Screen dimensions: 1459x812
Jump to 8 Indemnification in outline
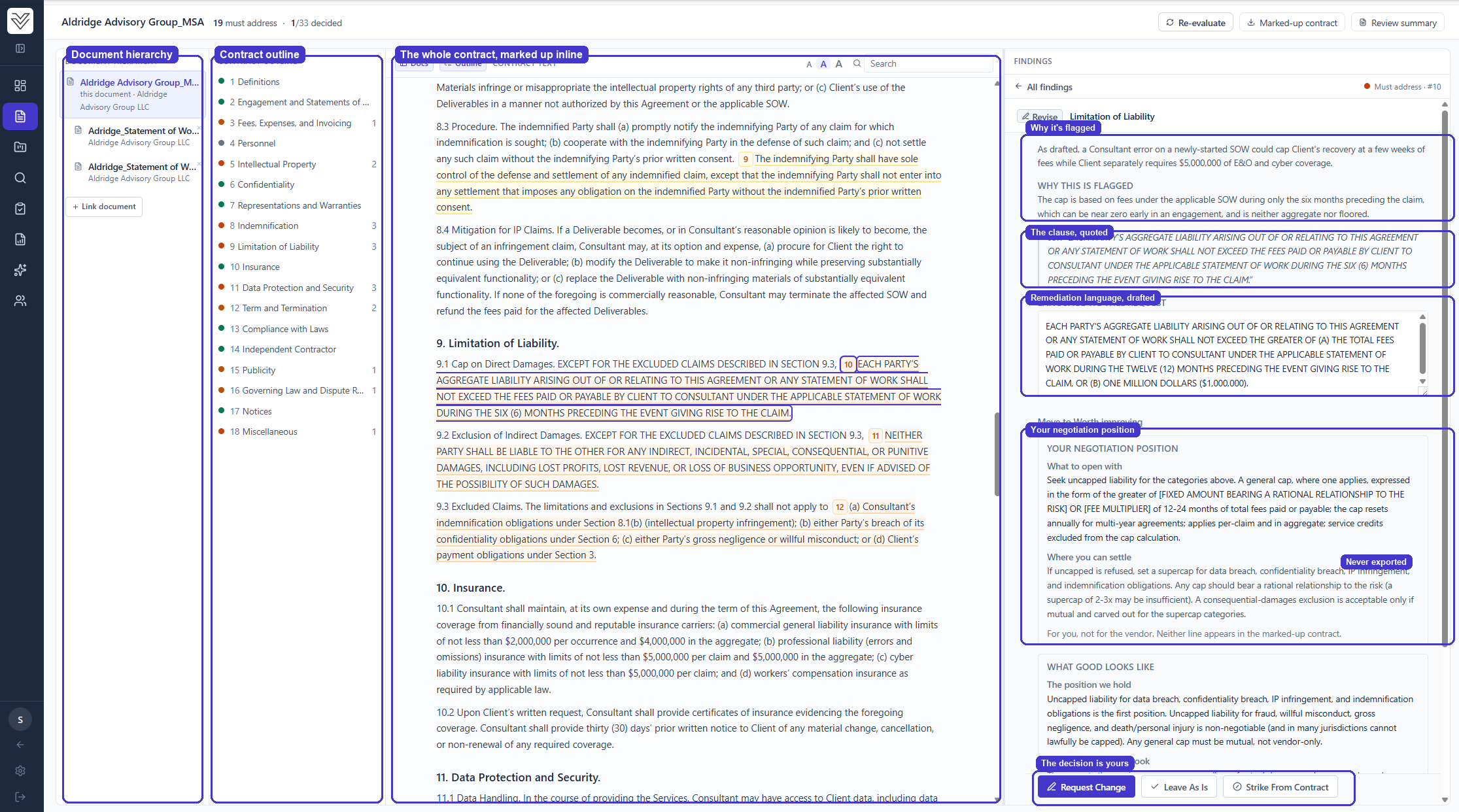[x=297, y=226]
